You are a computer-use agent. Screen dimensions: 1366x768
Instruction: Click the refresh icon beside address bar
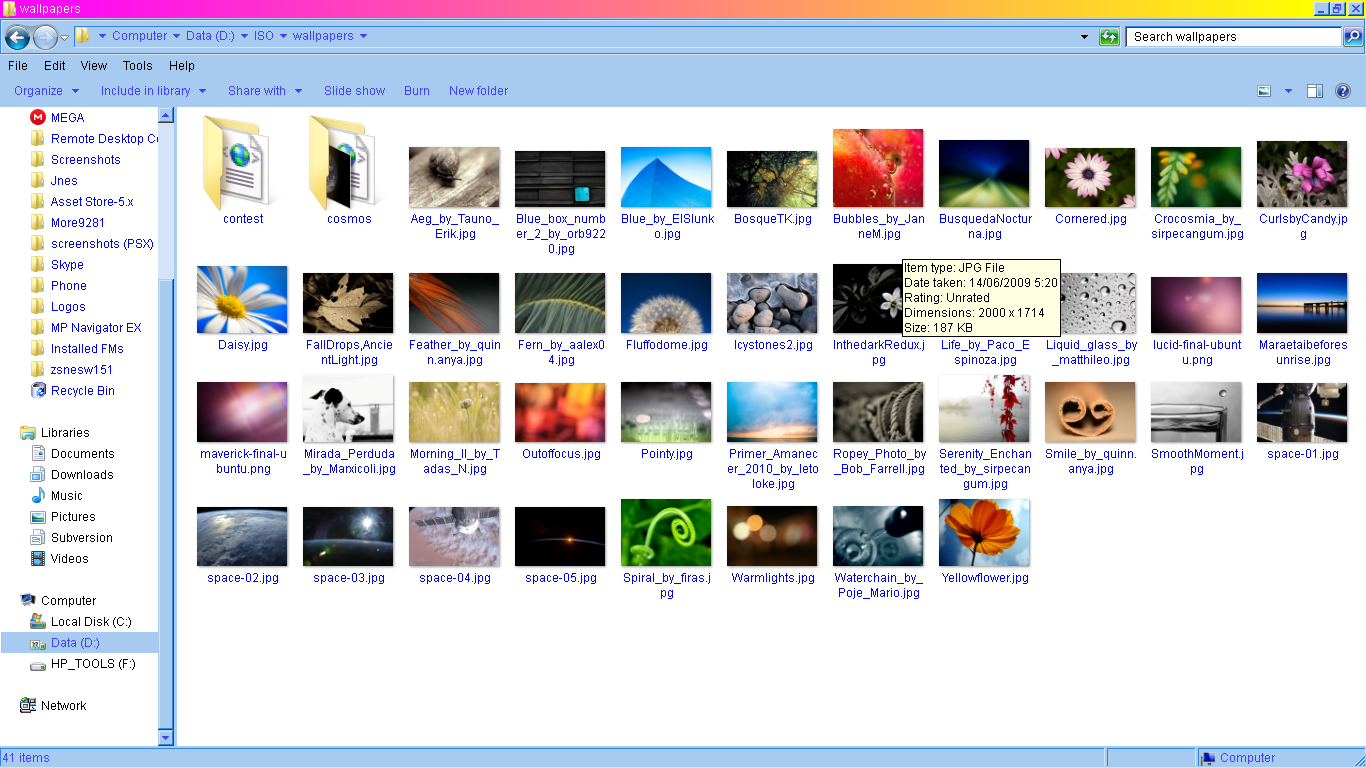[x=1109, y=37]
